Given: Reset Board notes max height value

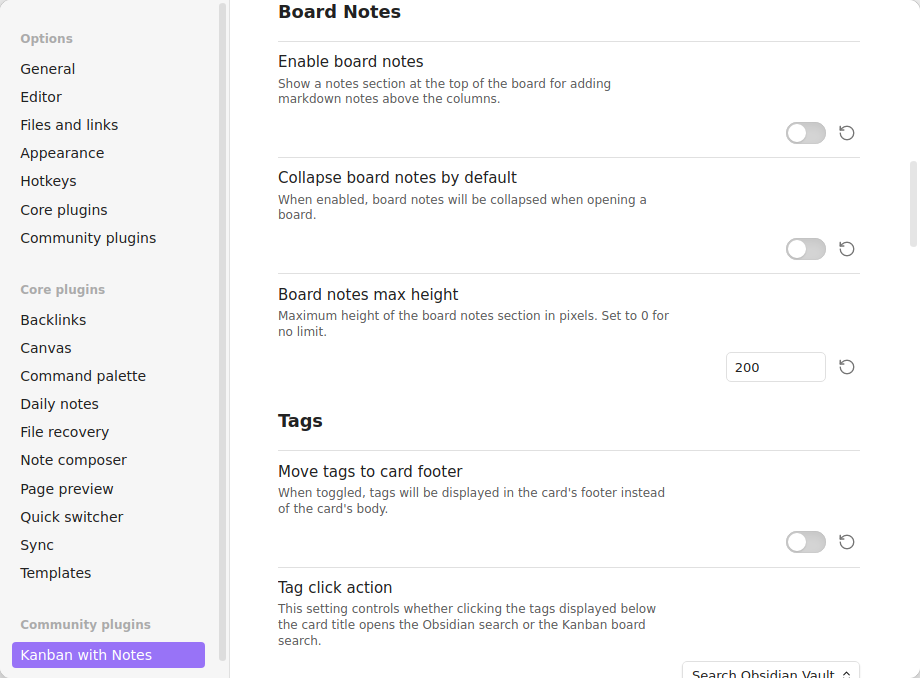Looking at the screenshot, I should [846, 367].
